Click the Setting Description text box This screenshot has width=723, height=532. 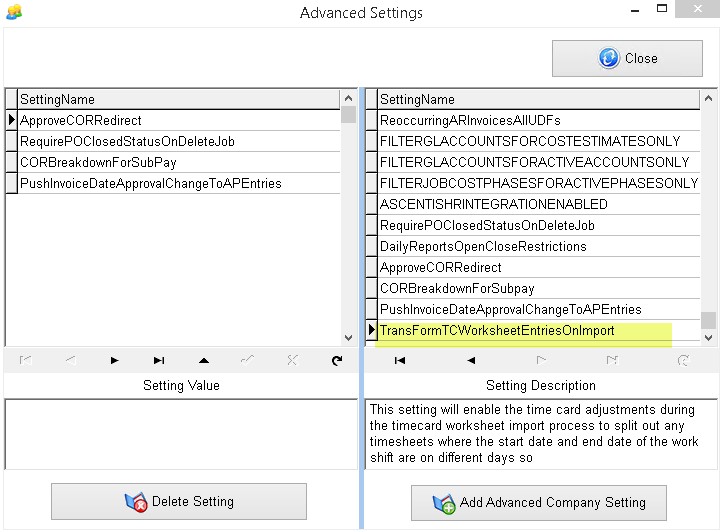tap(541, 434)
